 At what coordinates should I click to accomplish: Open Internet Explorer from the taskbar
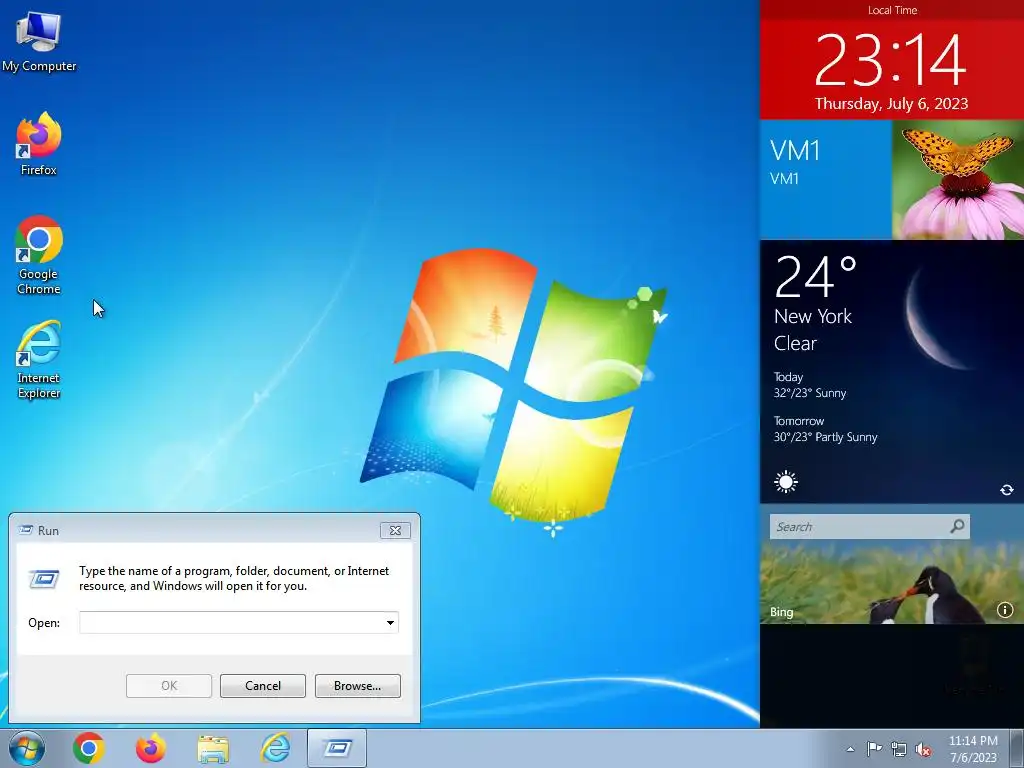point(275,748)
